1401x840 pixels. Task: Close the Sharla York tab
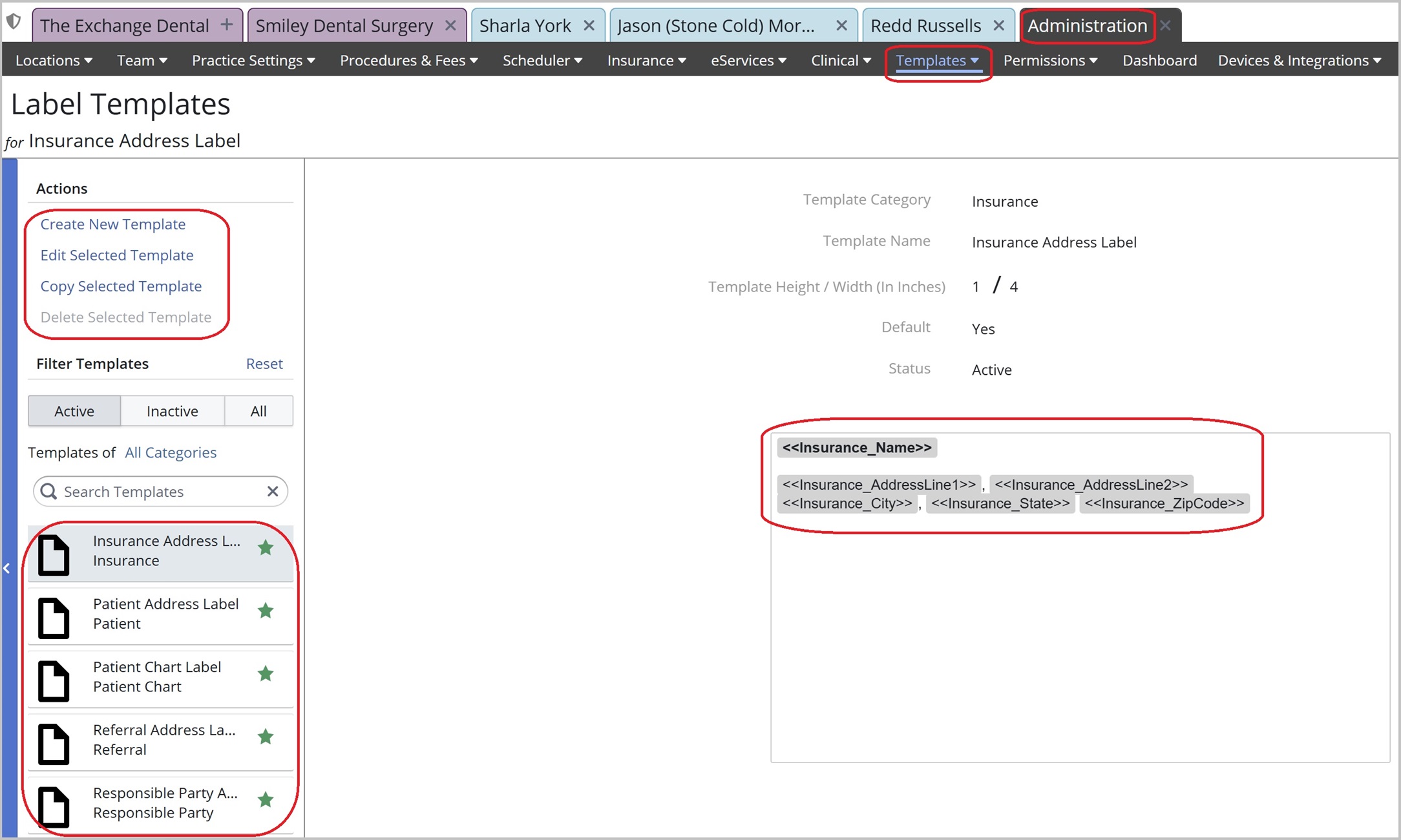point(589,25)
